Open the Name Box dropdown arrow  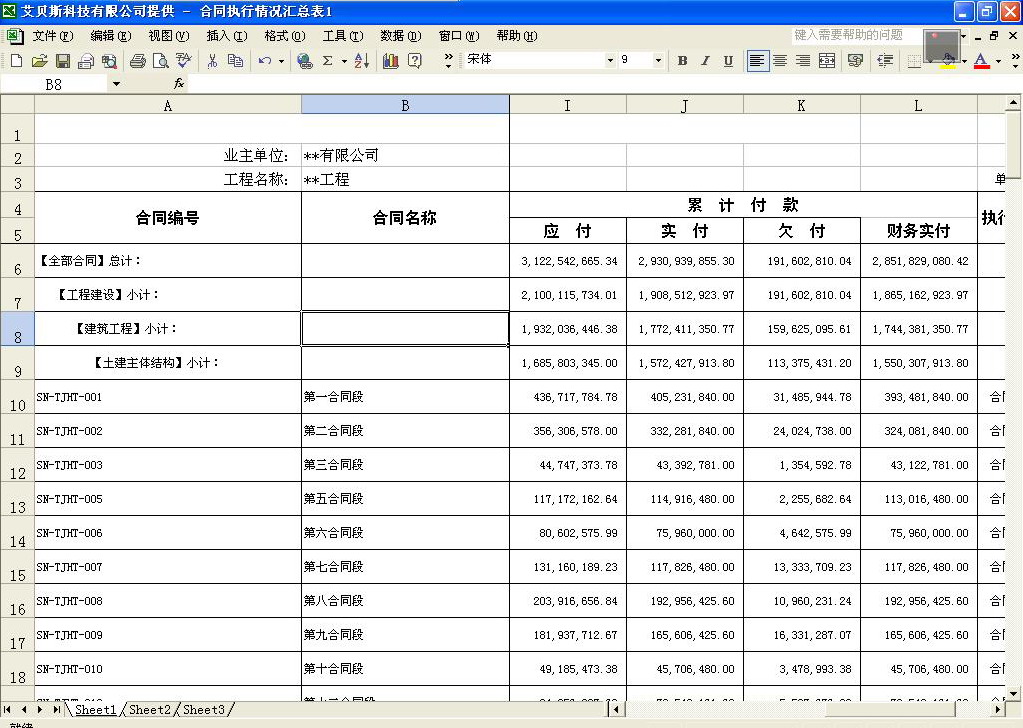click(x=116, y=83)
